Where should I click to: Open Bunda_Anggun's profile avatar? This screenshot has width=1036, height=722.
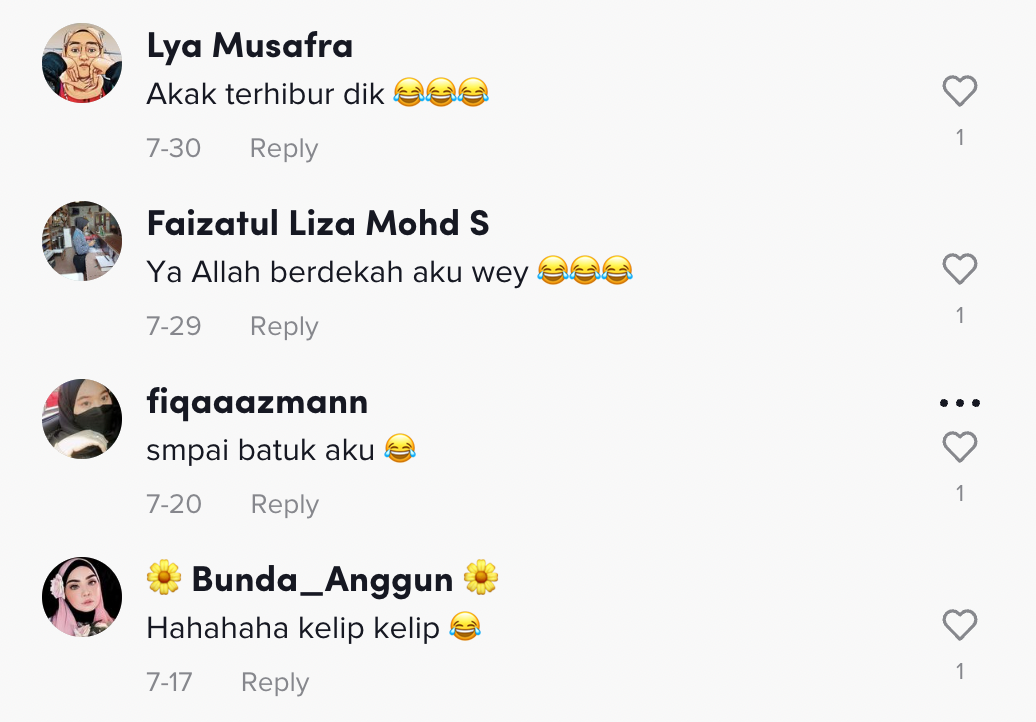pyautogui.click(x=82, y=597)
